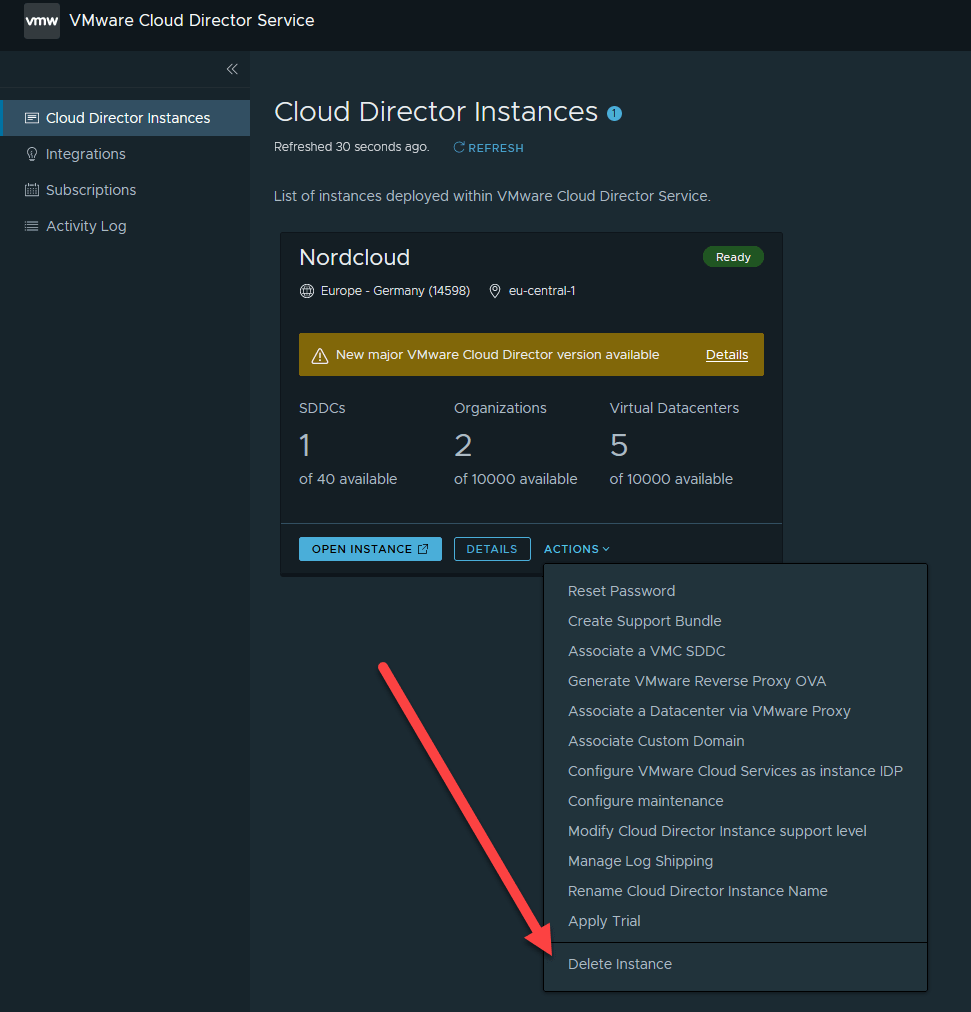Viewport: 971px width, 1012px height.
Task: Click the location pin icon near eu-central-1
Action: 494,291
